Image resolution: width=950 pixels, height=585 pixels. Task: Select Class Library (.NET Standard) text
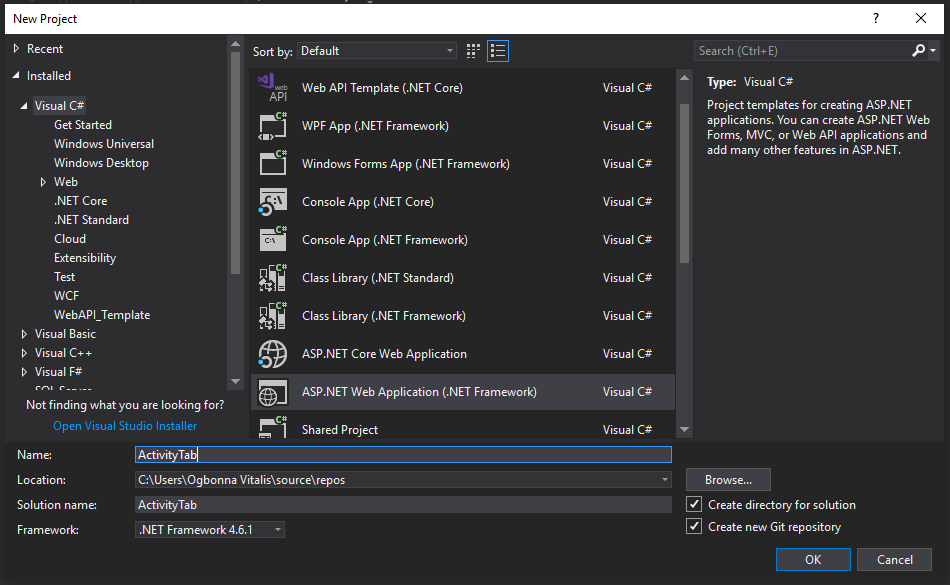coord(377,278)
